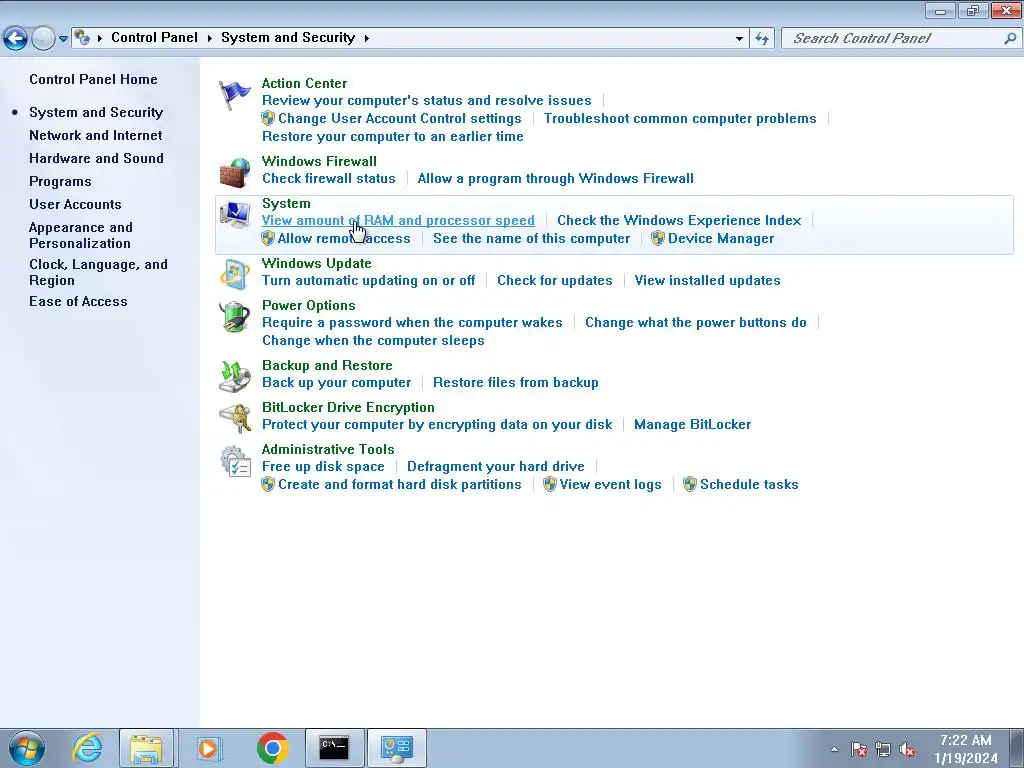Open View event logs link
The height and width of the screenshot is (768, 1024).
[610, 485]
